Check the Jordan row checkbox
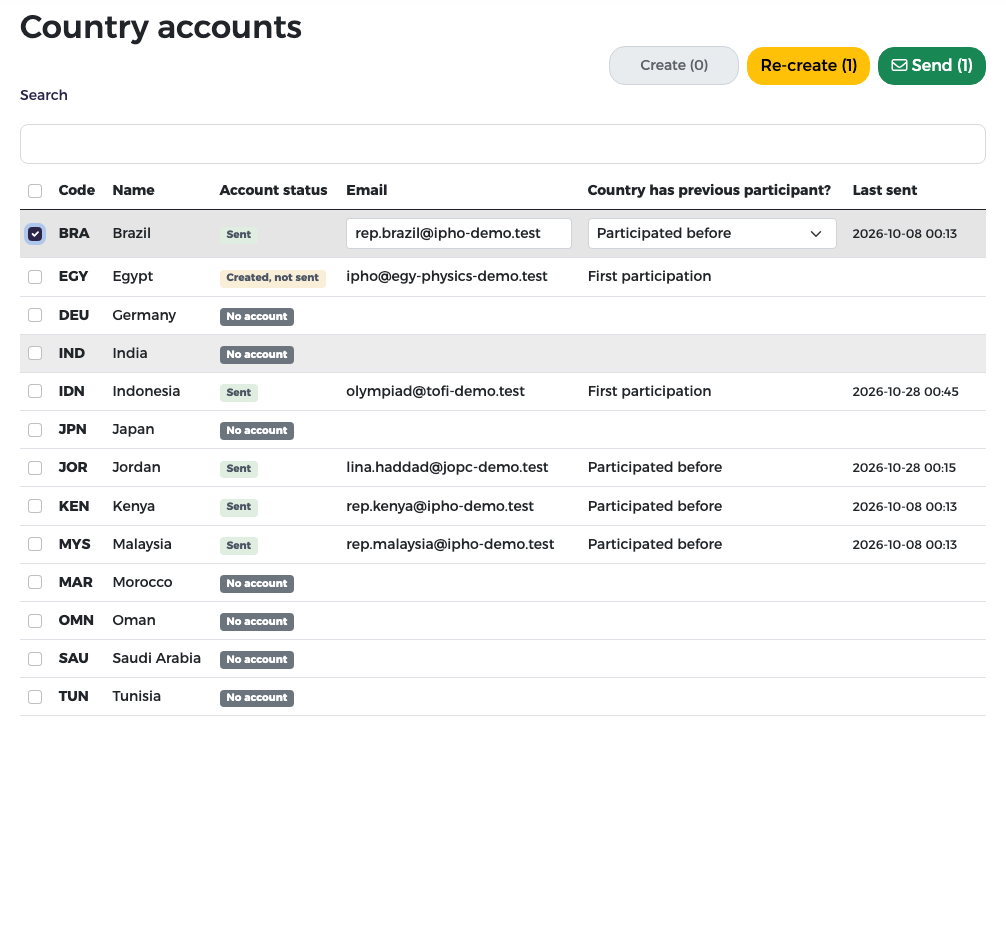The height and width of the screenshot is (933, 1006). pos(35,468)
